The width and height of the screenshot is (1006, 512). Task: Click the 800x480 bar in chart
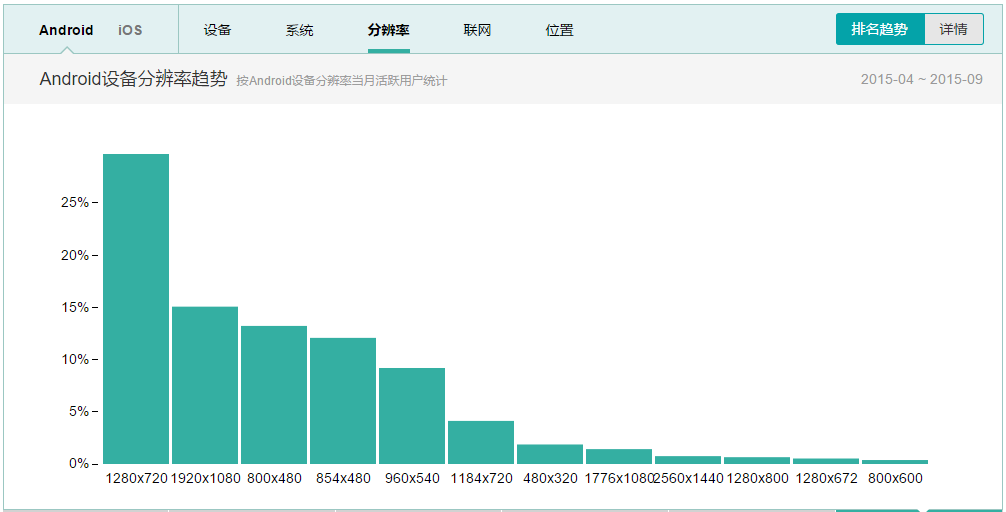[x=274, y=395]
